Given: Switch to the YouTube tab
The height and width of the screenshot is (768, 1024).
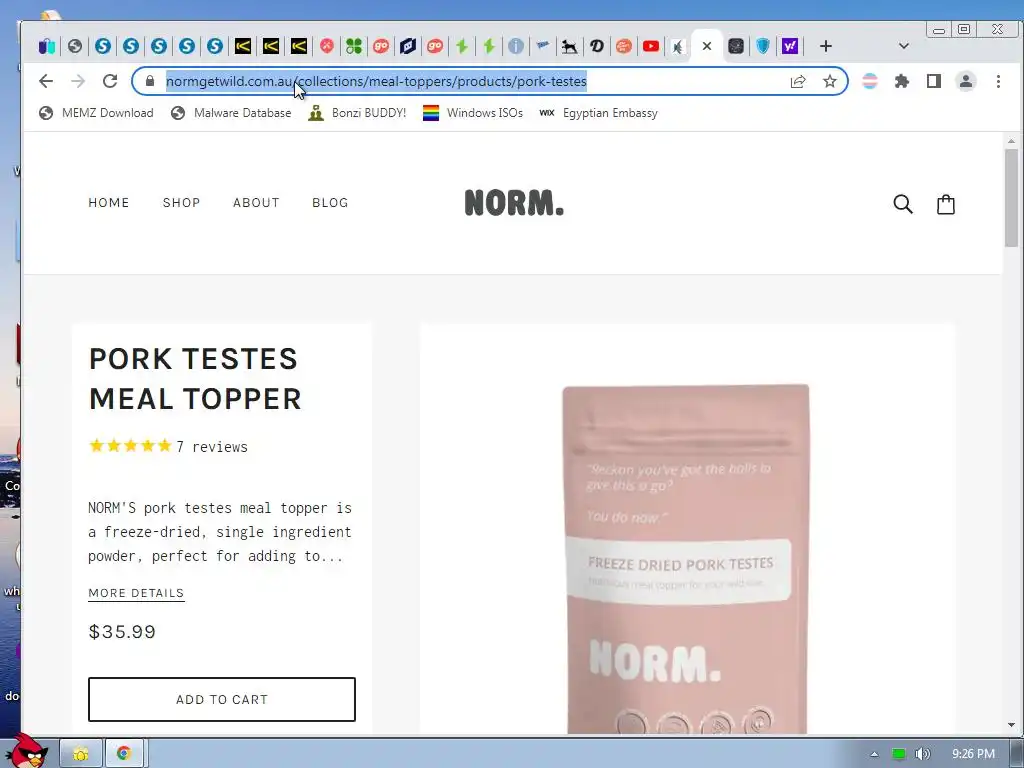Looking at the screenshot, I should [x=651, y=46].
